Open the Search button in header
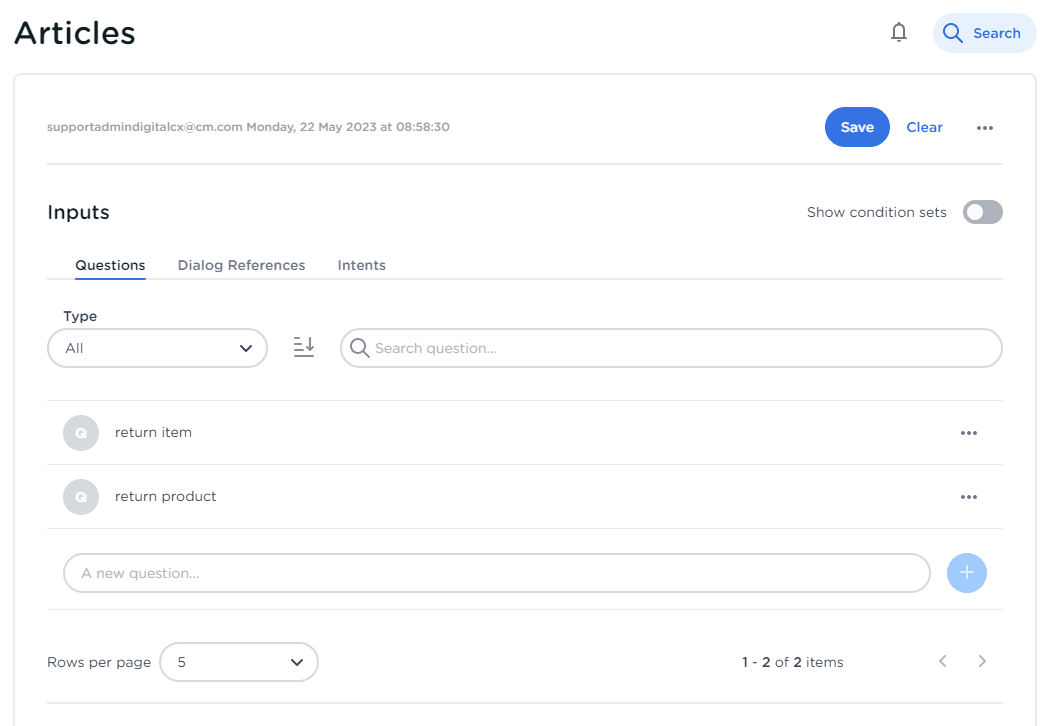Screen dimensions: 1058x726 click(984, 33)
